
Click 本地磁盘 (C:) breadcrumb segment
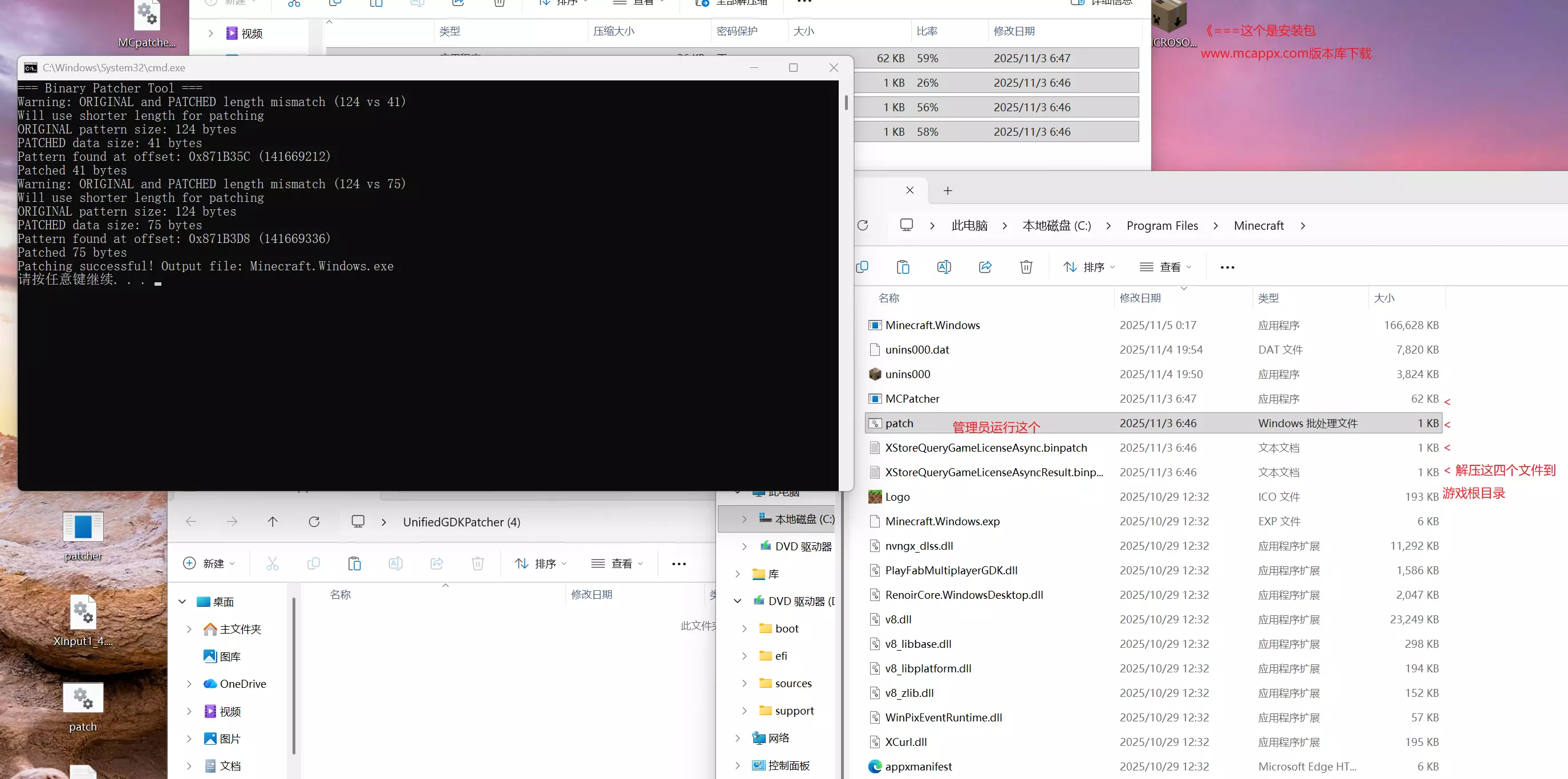[1057, 226]
